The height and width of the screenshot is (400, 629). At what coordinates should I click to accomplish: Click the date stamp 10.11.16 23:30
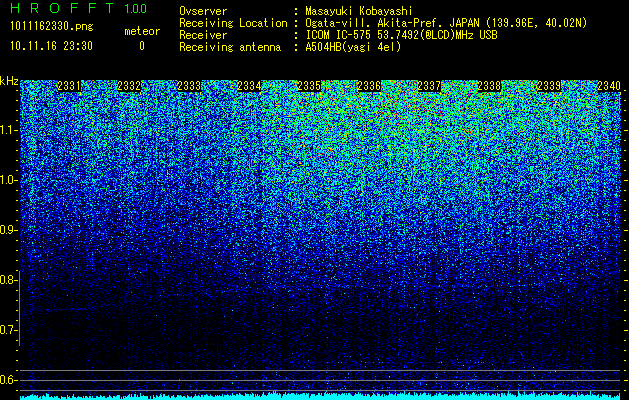tap(51, 46)
